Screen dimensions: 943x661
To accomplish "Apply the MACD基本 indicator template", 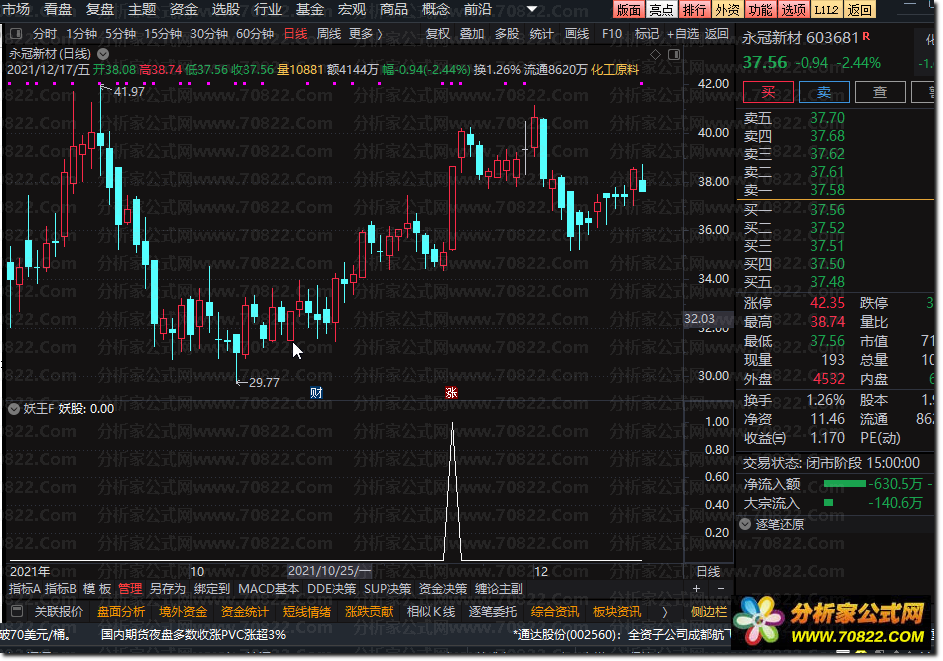I will coord(268,589).
